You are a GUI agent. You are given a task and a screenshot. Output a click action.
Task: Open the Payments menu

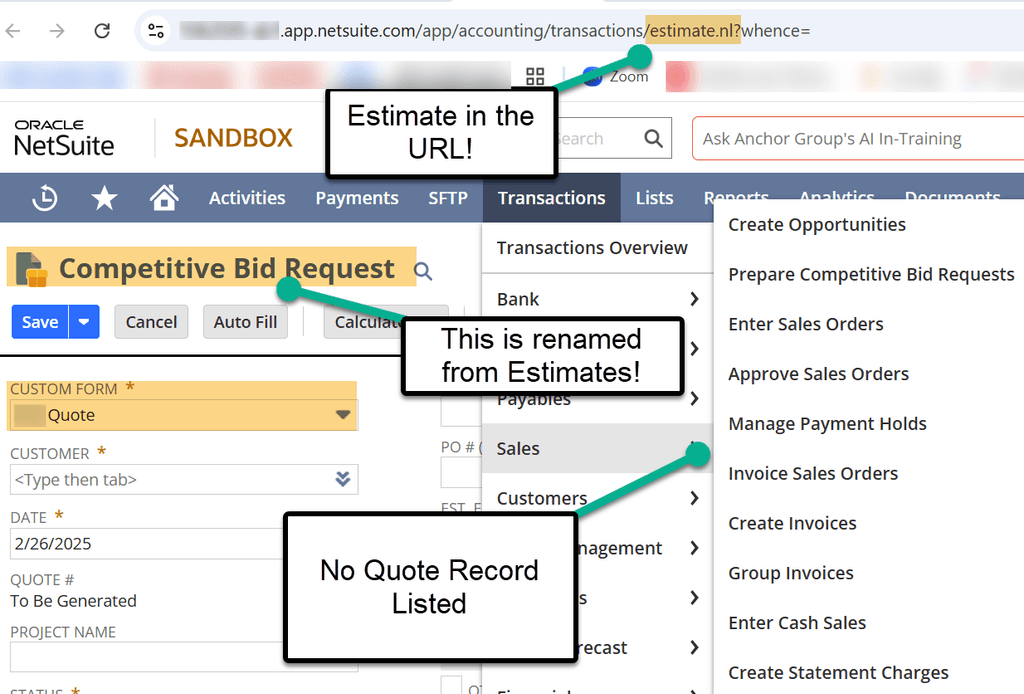pyautogui.click(x=357, y=198)
